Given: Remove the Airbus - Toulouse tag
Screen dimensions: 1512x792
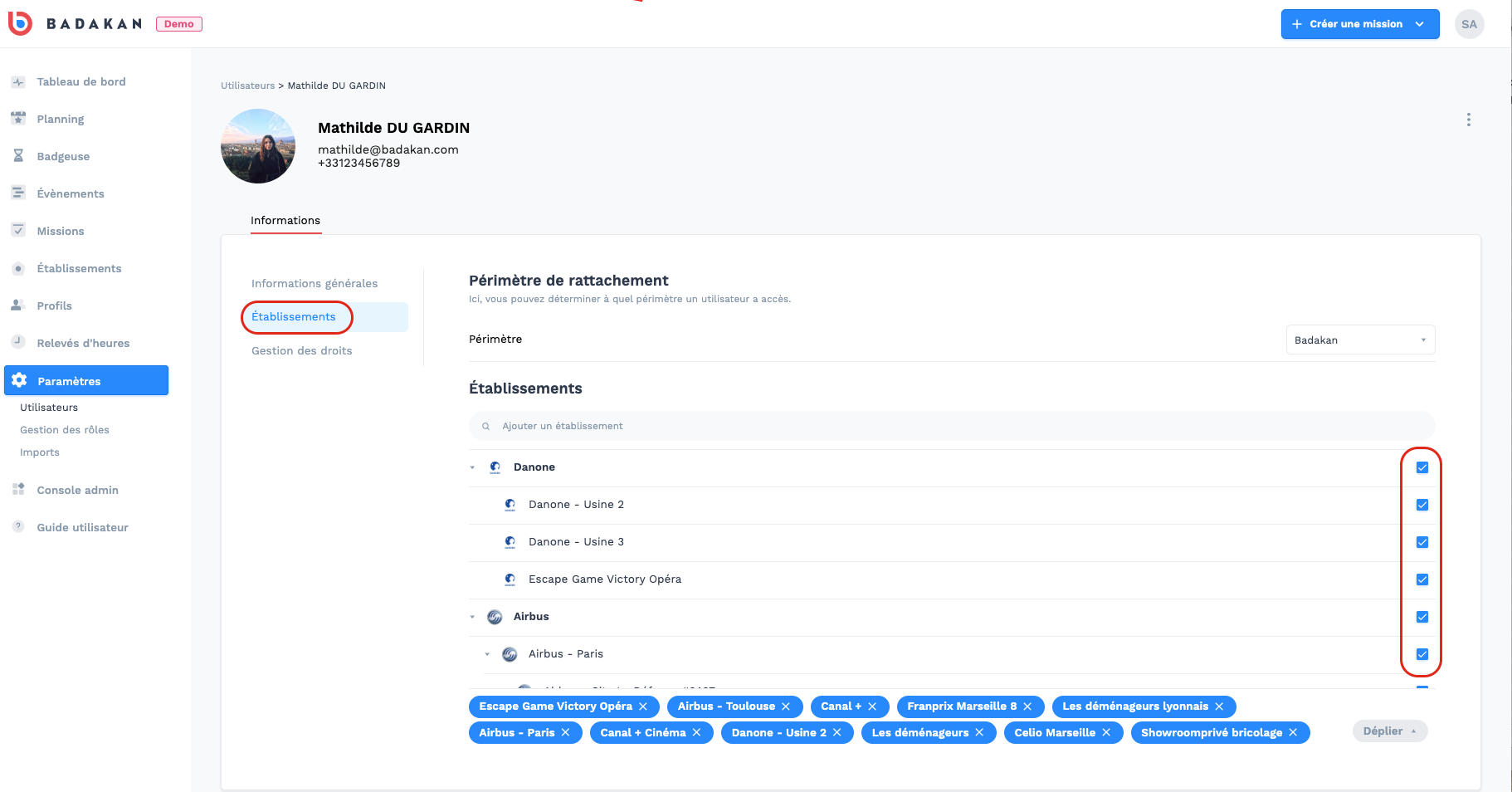Looking at the screenshot, I should click(x=786, y=706).
